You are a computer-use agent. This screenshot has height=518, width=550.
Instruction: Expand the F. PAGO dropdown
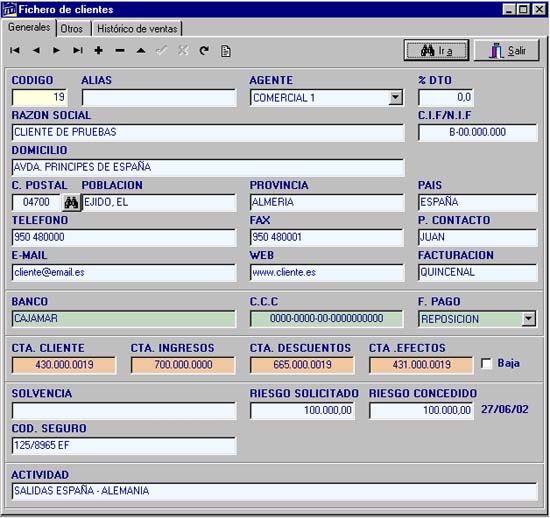(528, 319)
